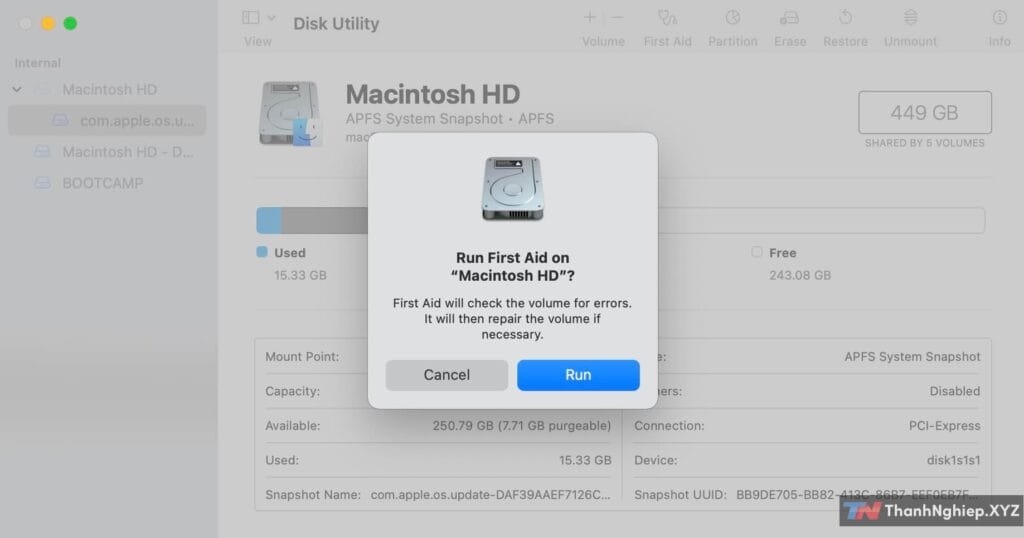Open the sidebar View toolbar icon
The height and width of the screenshot is (538, 1024).
[x=251, y=18]
